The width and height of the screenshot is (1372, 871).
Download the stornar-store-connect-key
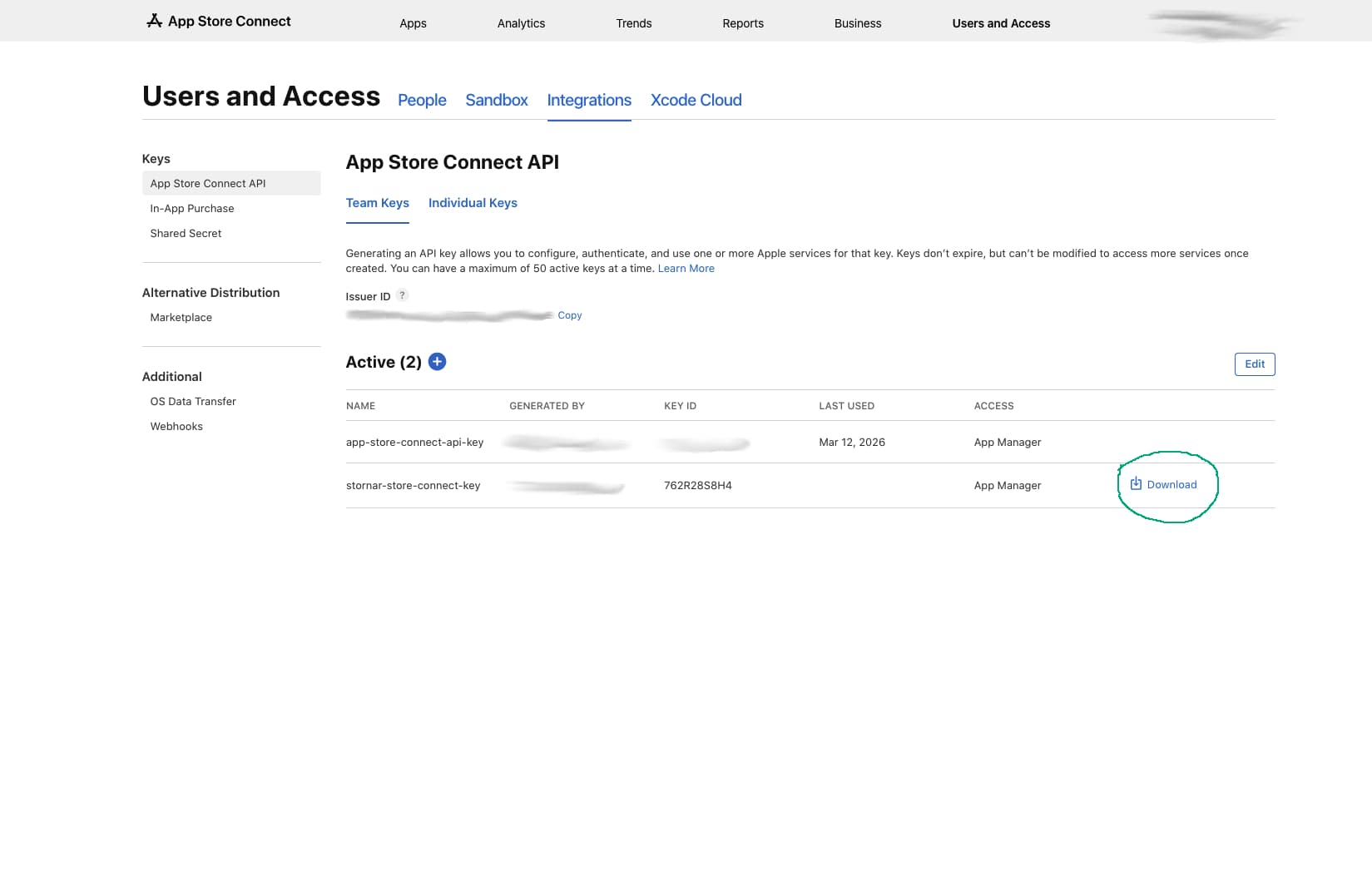click(x=1163, y=484)
